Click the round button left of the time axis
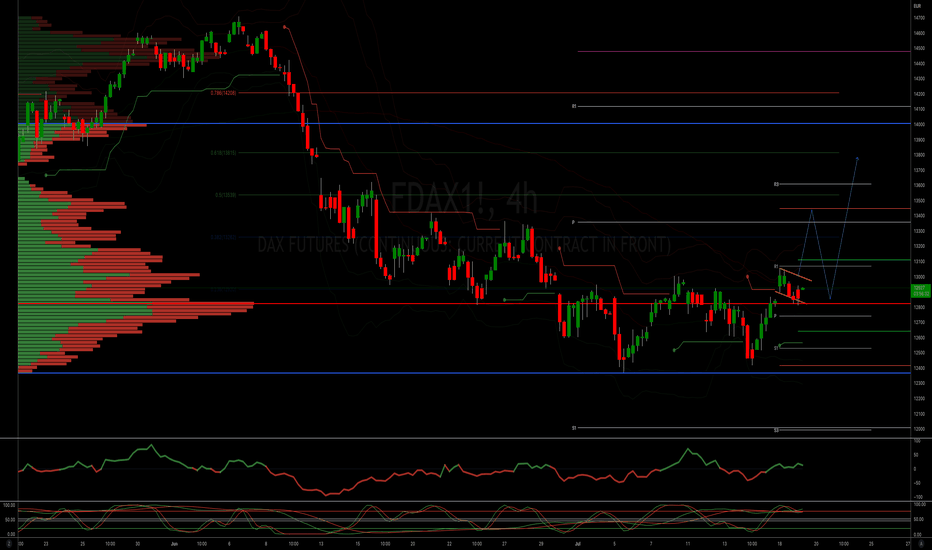932x550 pixels. [x=9, y=543]
